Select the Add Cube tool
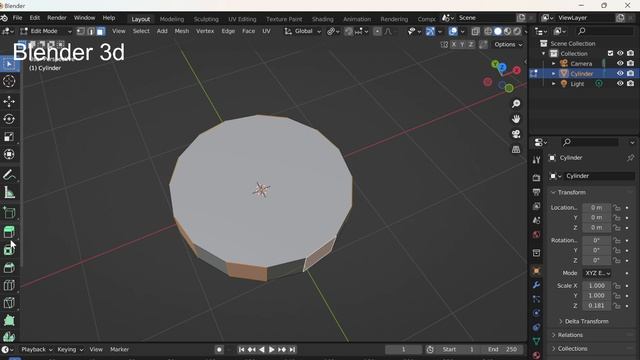The width and height of the screenshot is (640, 360). [x=9, y=212]
